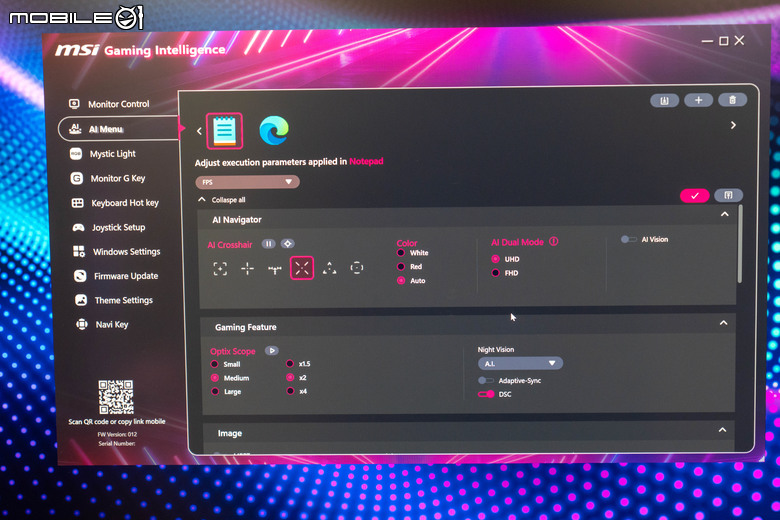Select x4 scope magnification
Viewport: 780px width, 520px height.
coord(290,391)
